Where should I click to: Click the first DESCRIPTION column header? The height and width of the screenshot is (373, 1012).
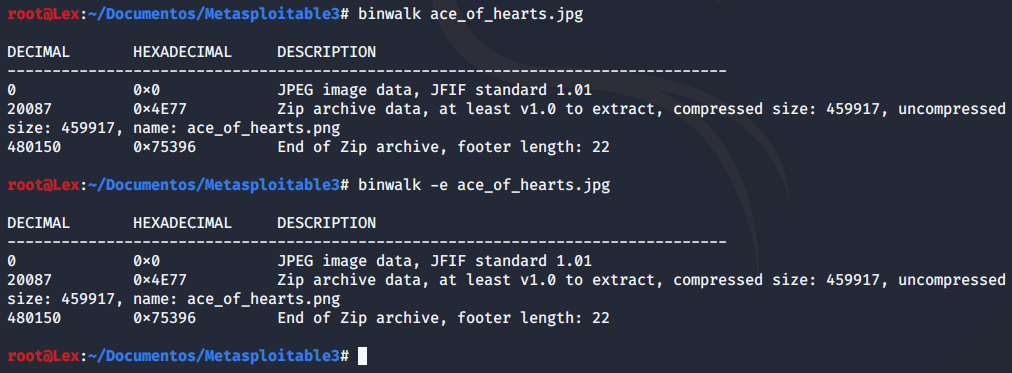[327, 52]
